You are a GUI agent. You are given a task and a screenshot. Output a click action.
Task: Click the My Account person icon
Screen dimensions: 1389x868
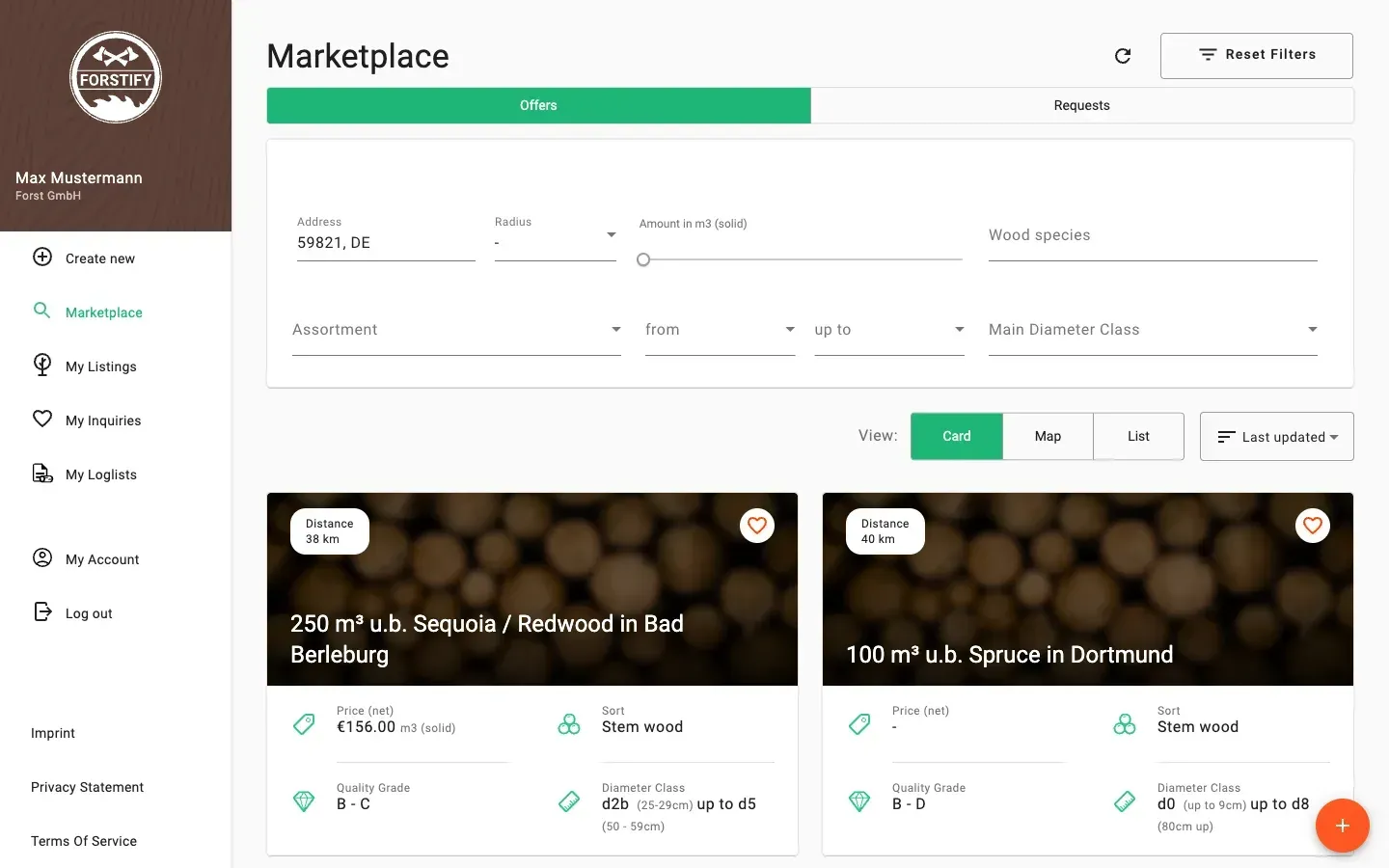[x=42, y=557]
